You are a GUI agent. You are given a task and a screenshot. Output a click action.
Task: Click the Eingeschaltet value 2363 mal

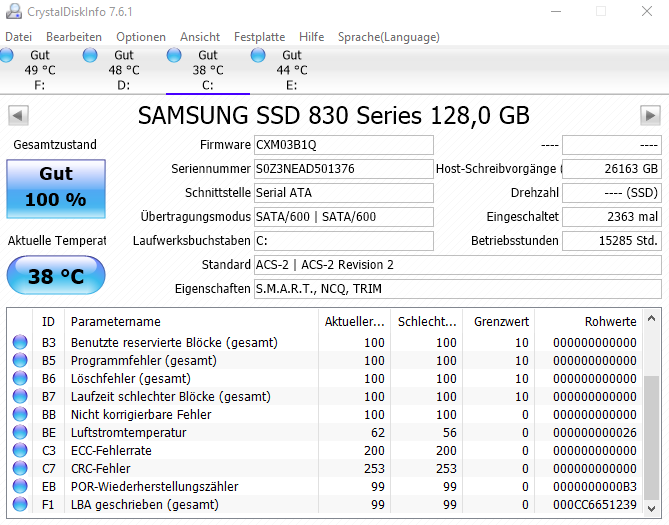[x=612, y=217]
